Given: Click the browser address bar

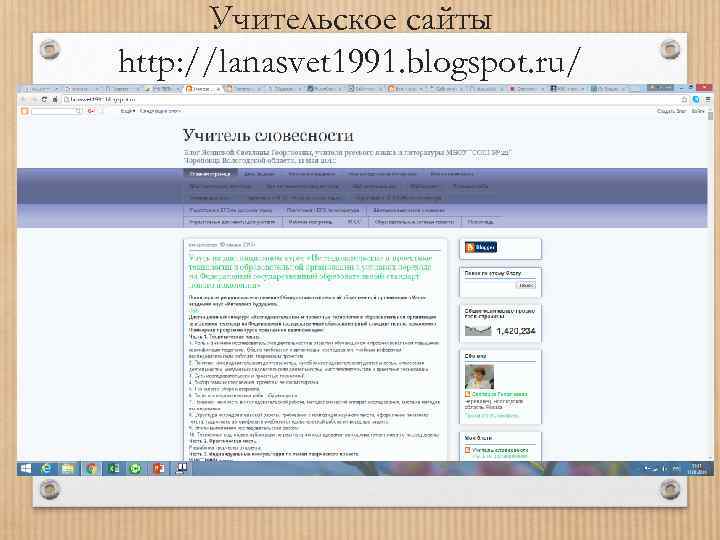Looking at the screenshot, I should pyautogui.click(x=372, y=100).
